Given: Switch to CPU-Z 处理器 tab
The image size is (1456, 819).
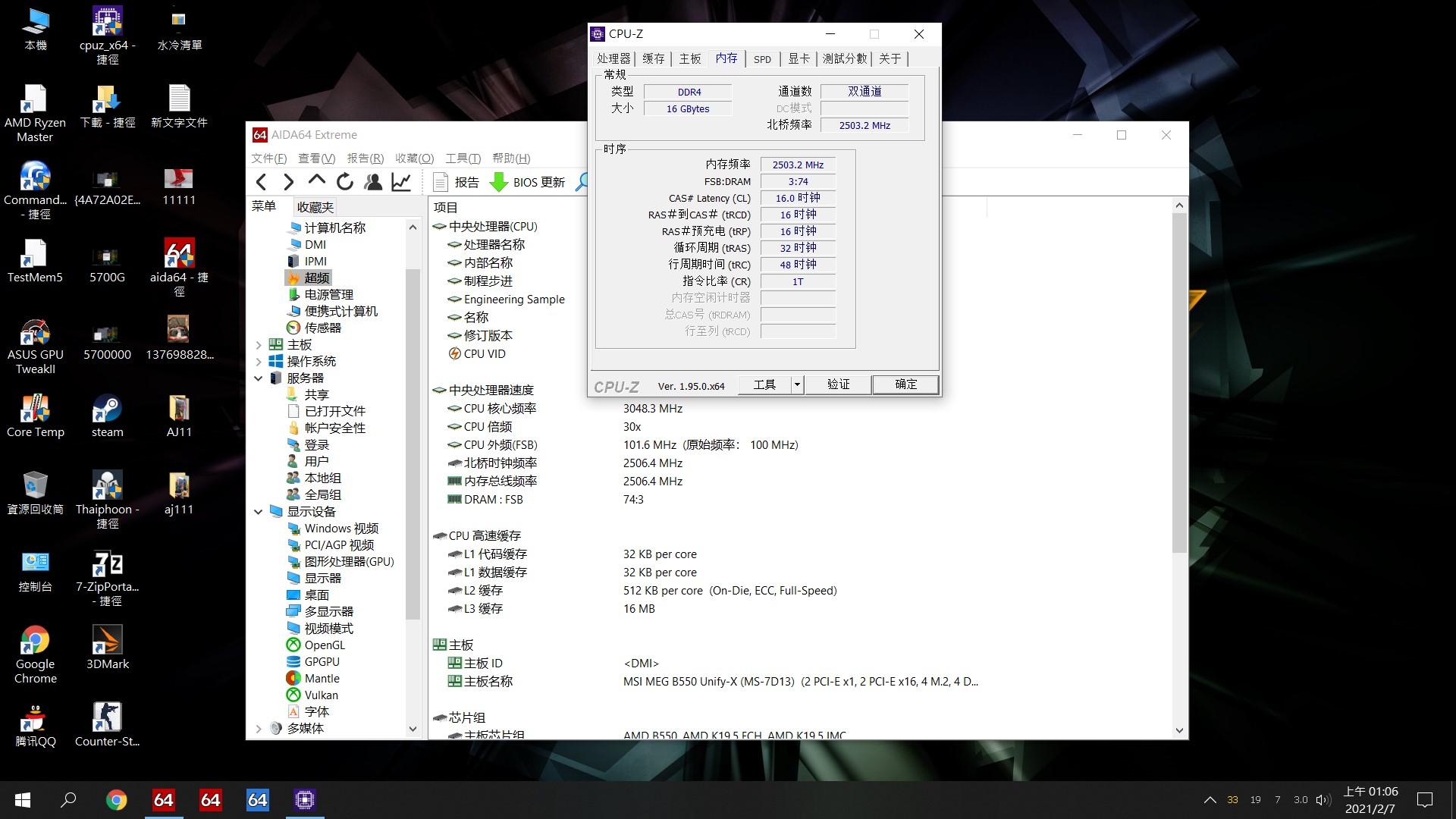Looking at the screenshot, I should (x=613, y=58).
